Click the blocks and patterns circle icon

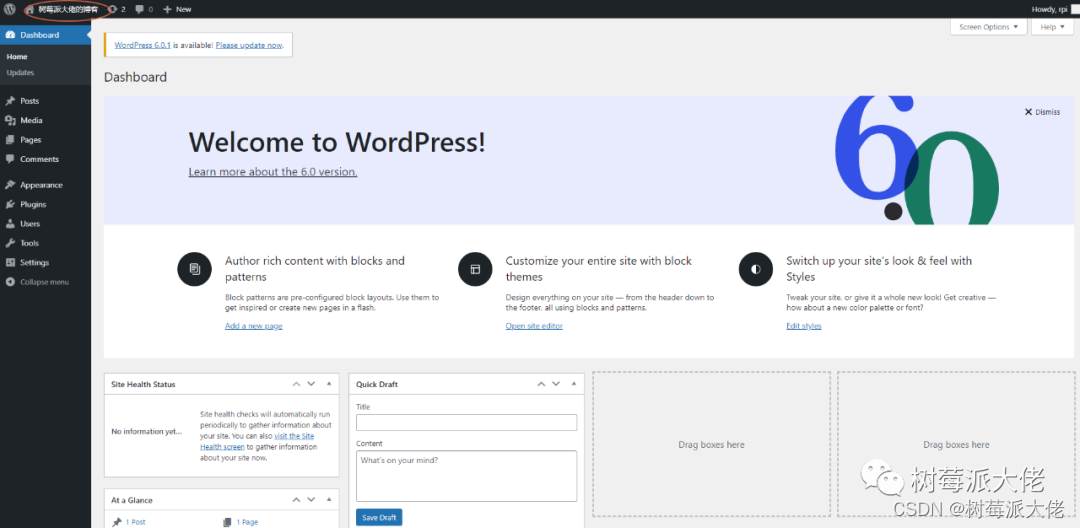(x=194, y=268)
